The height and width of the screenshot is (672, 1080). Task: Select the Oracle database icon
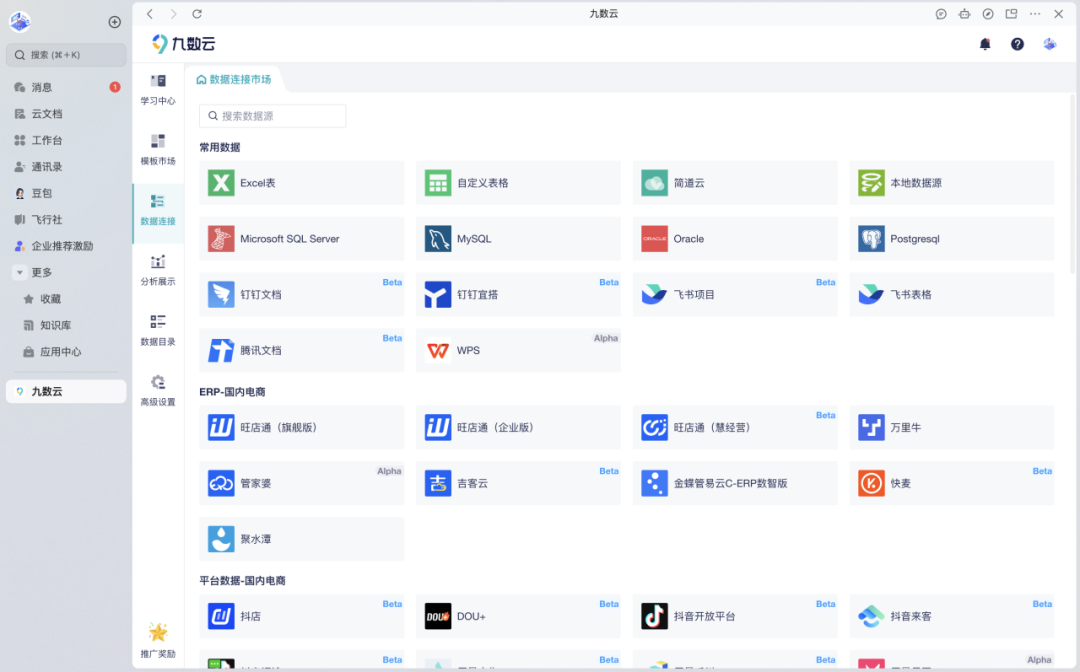tap(654, 239)
